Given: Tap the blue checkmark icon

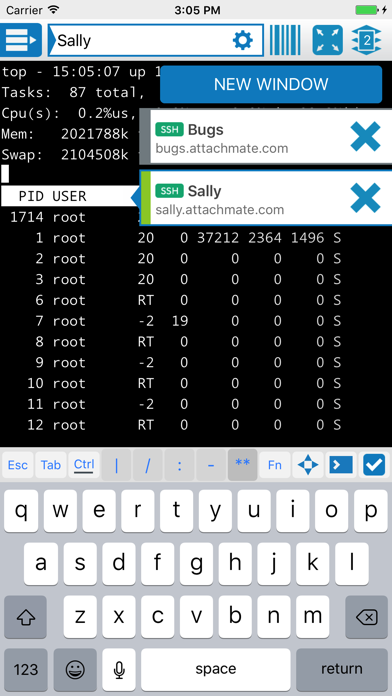Looking at the screenshot, I should click(x=374, y=465).
